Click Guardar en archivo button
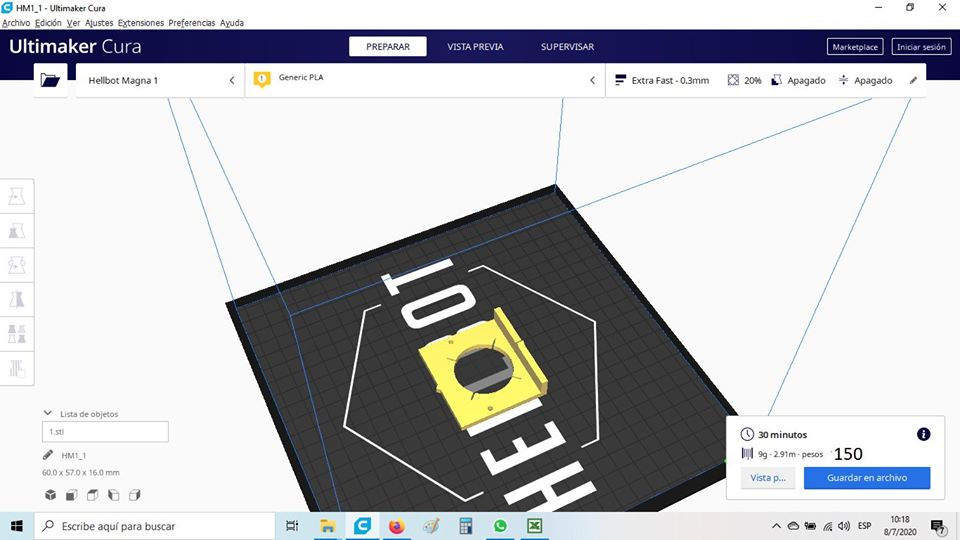Screen dimensions: 960x540 (867, 478)
